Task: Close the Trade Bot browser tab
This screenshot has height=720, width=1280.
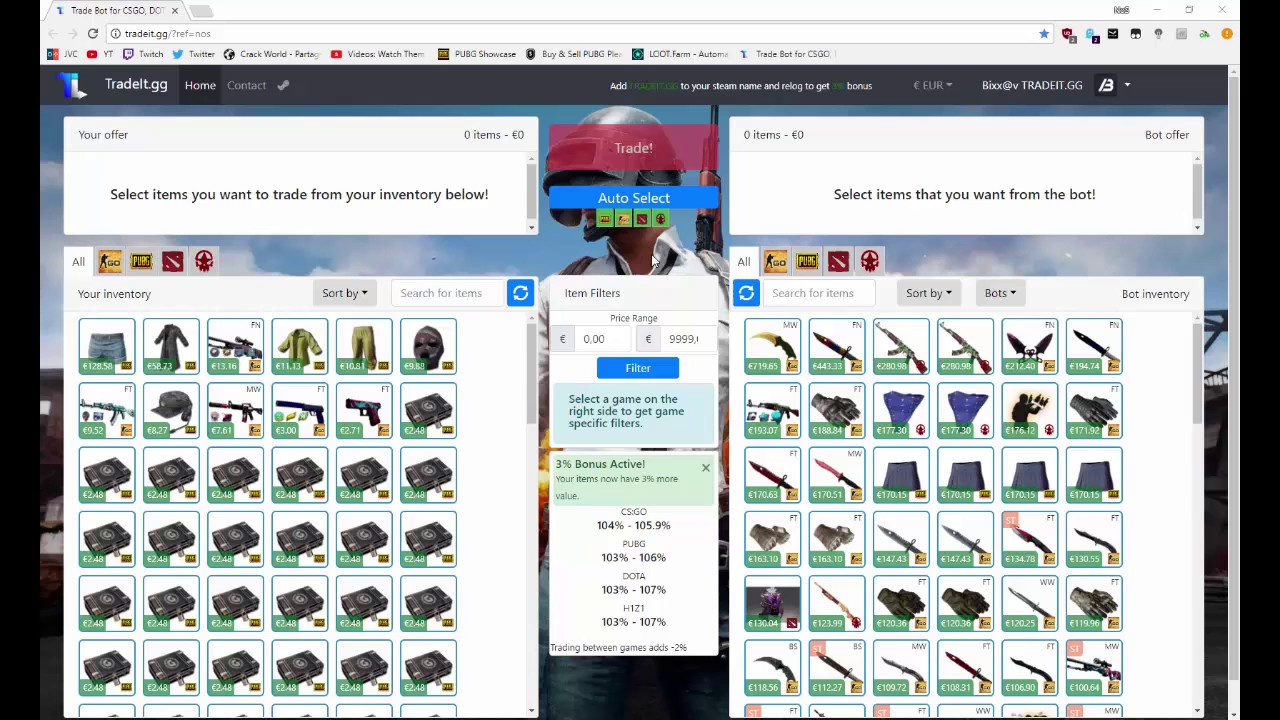Action: pos(175,10)
